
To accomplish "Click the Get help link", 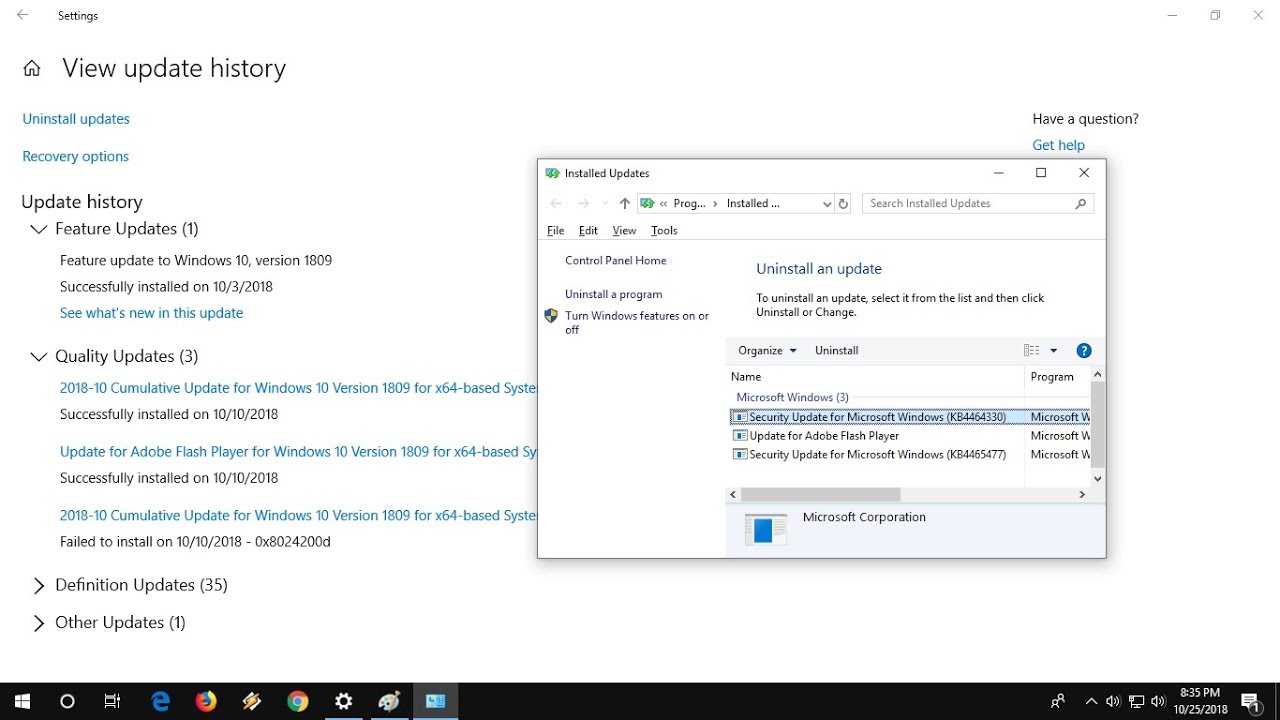I will (1058, 146).
